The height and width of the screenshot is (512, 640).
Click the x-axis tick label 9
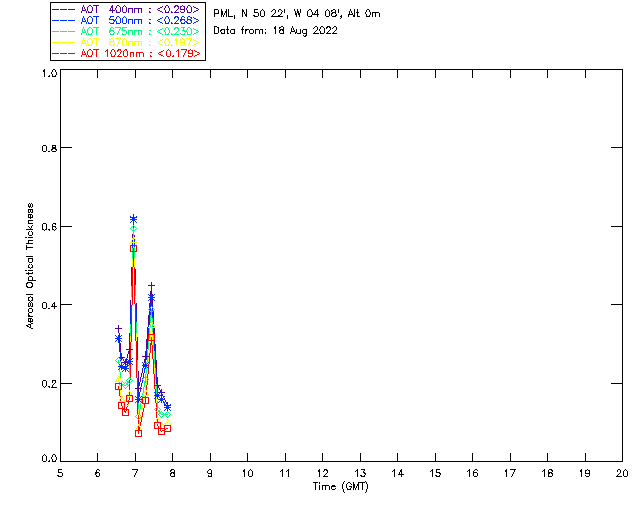[210, 473]
